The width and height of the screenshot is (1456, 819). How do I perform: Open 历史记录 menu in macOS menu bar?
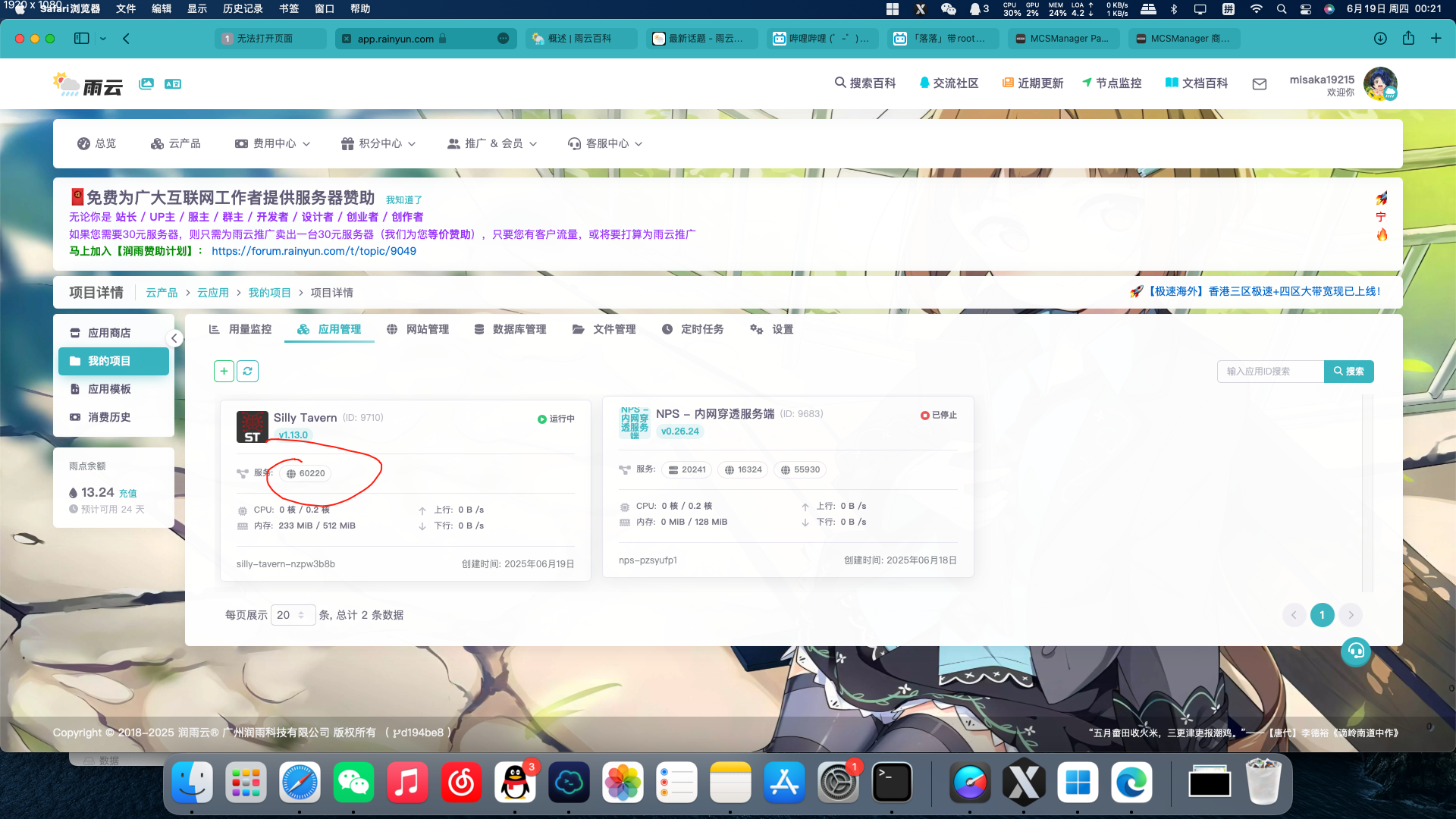[x=243, y=8]
